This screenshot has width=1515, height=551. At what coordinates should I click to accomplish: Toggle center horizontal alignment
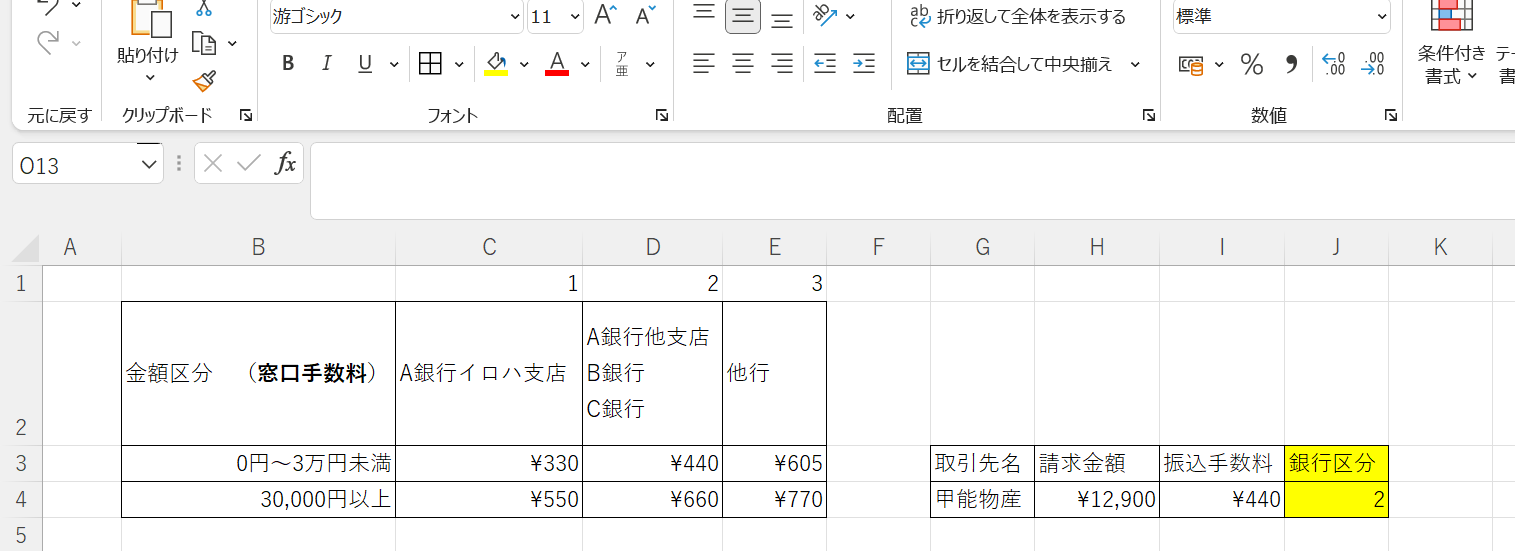(743, 64)
